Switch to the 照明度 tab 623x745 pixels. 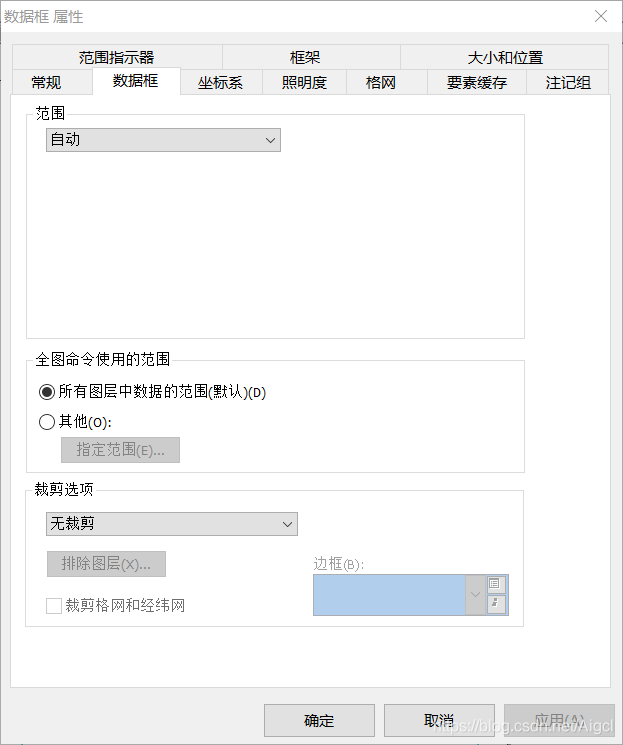click(x=304, y=83)
